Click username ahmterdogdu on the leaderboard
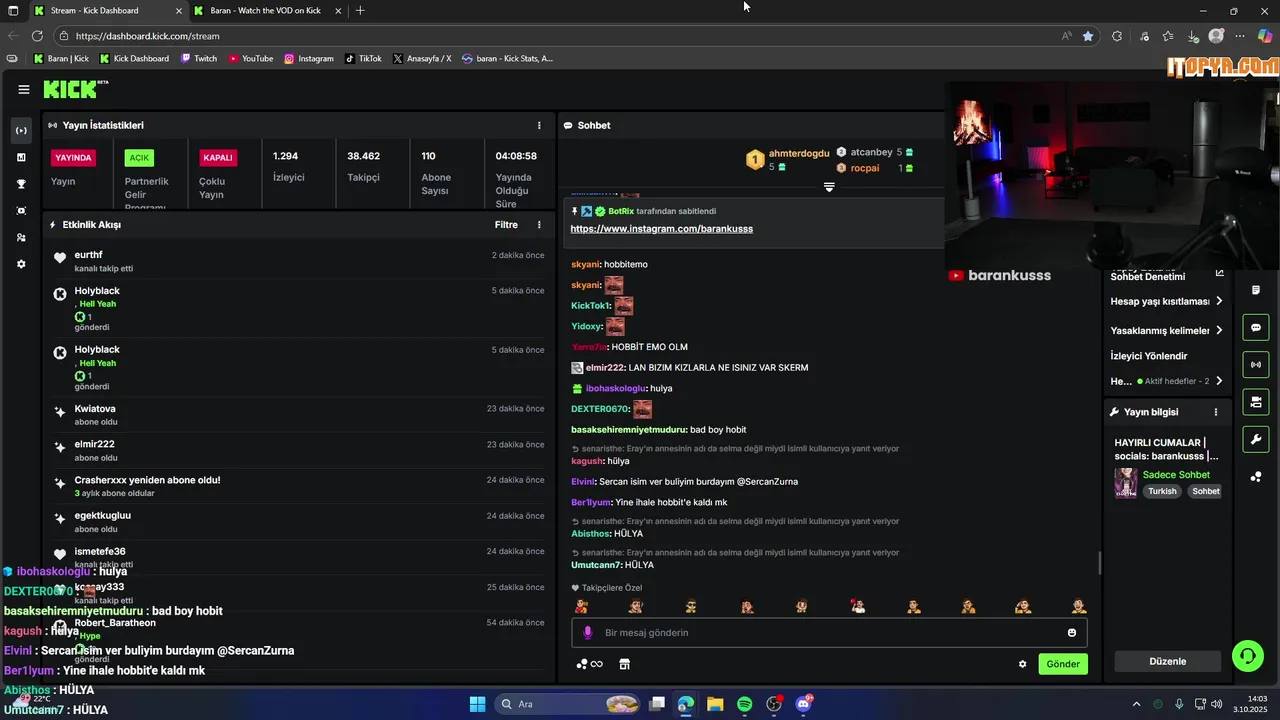This screenshot has height=720, width=1280. [799, 153]
